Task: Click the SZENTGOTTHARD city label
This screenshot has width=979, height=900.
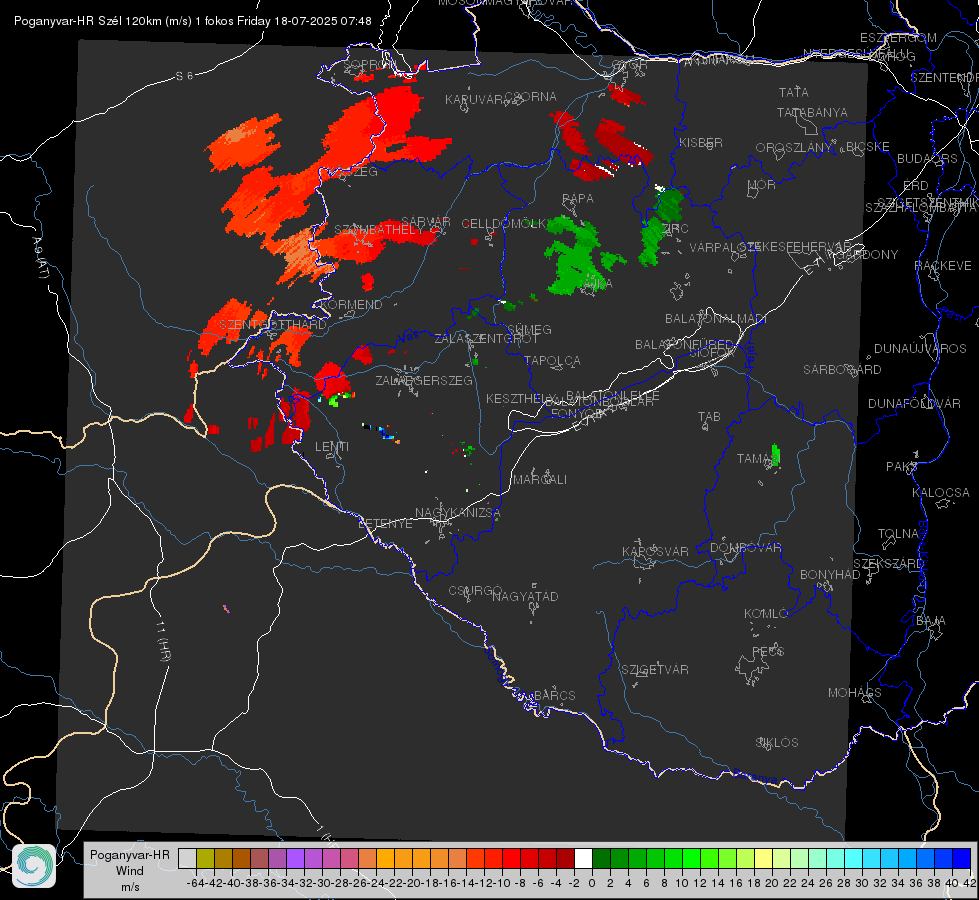Action: (x=273, y=325)
